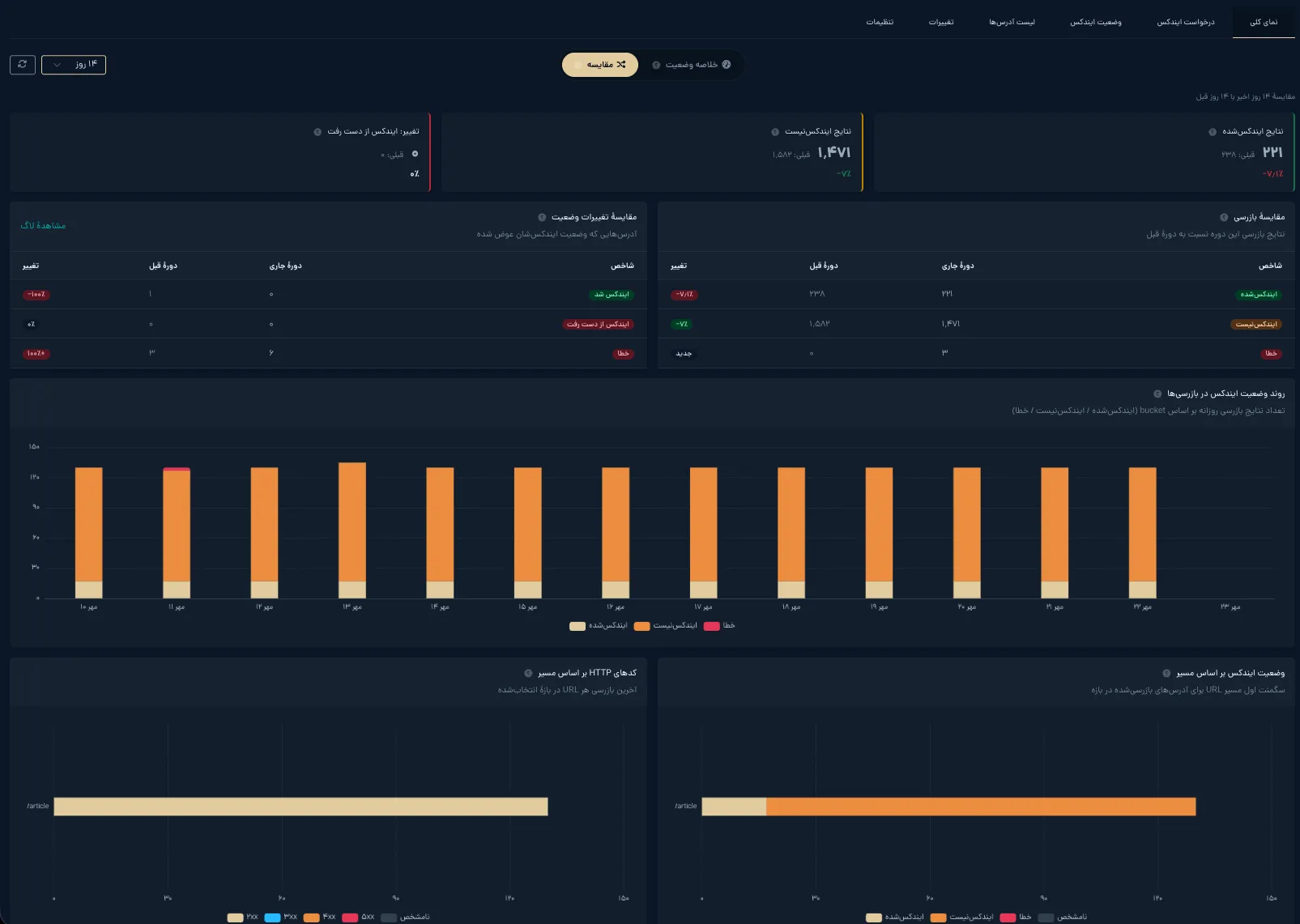1300x924 pixels.
Task: Click the ۱۳ مهر bar in trend chart
Action: (x=352, y=530)
